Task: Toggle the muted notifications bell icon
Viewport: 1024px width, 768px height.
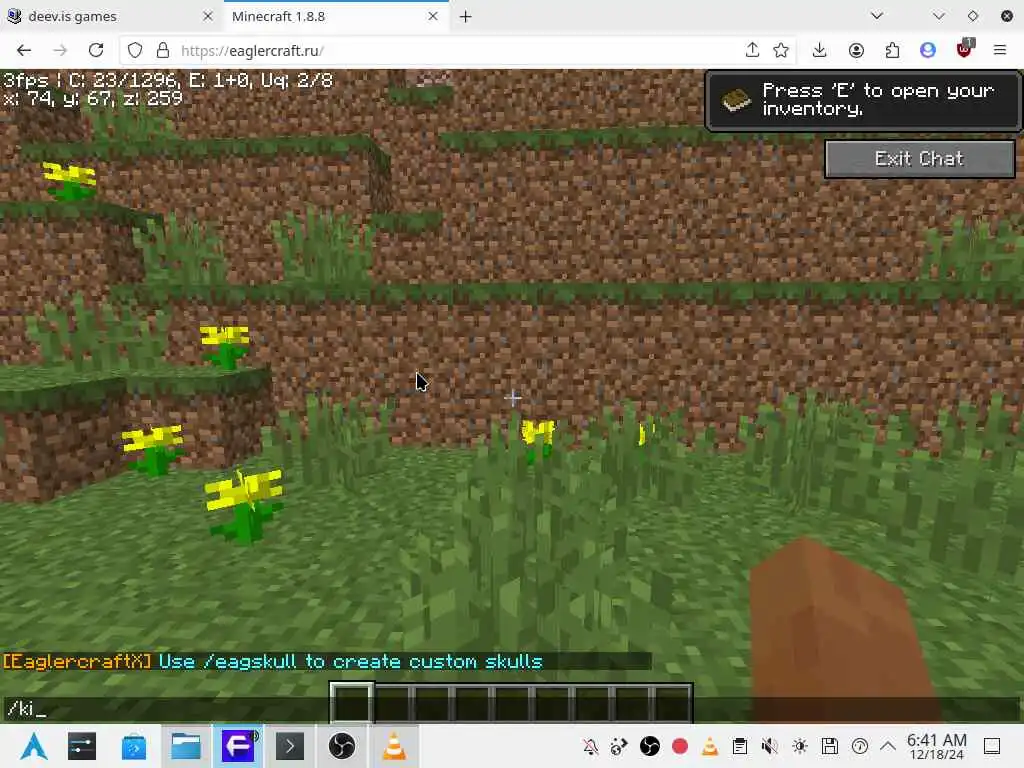Action: (590, 746)
